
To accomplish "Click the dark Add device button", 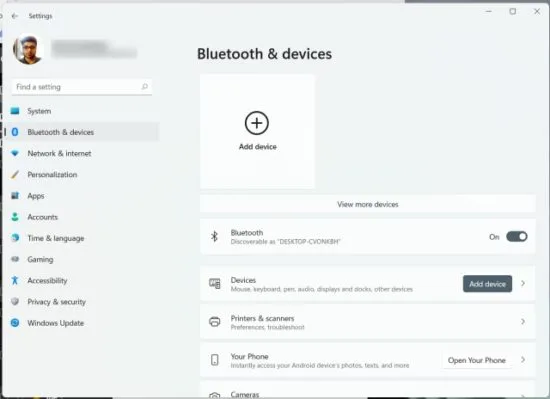I will click(487, 284).
